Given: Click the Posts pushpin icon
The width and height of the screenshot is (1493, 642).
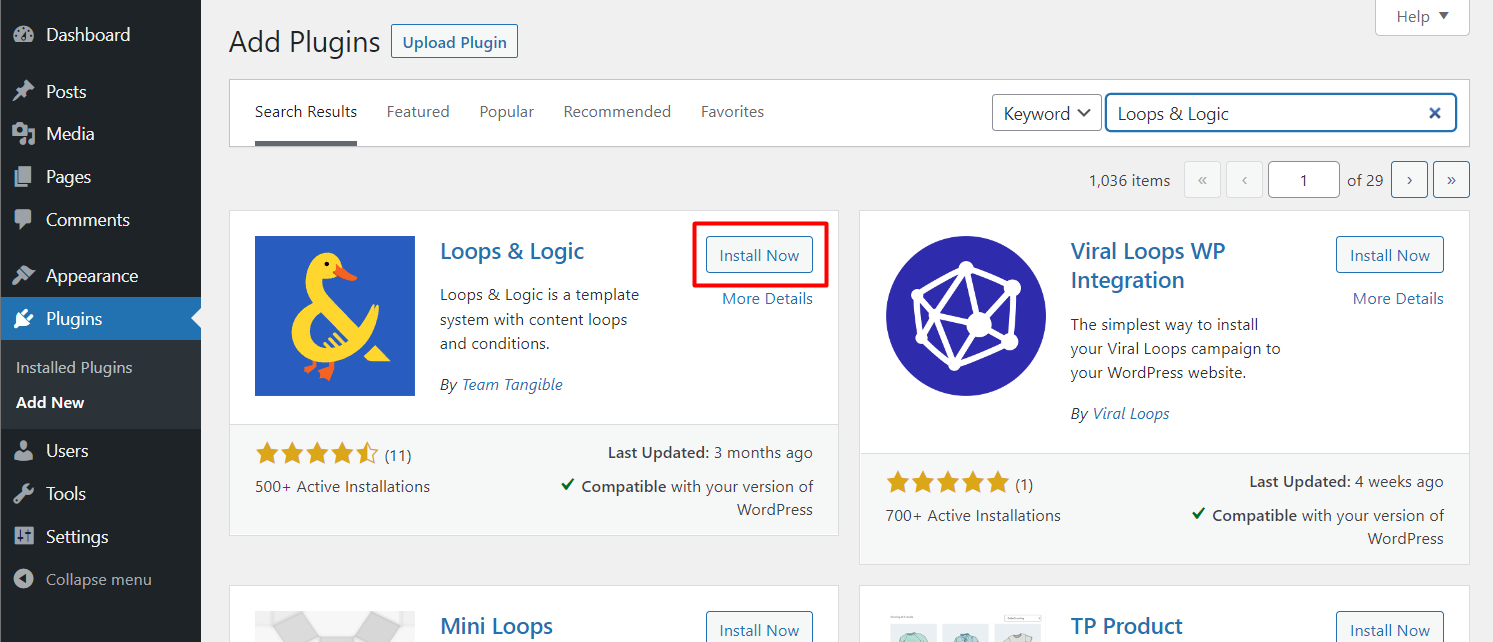Looking at the screenshot, I should click(24, 92).
